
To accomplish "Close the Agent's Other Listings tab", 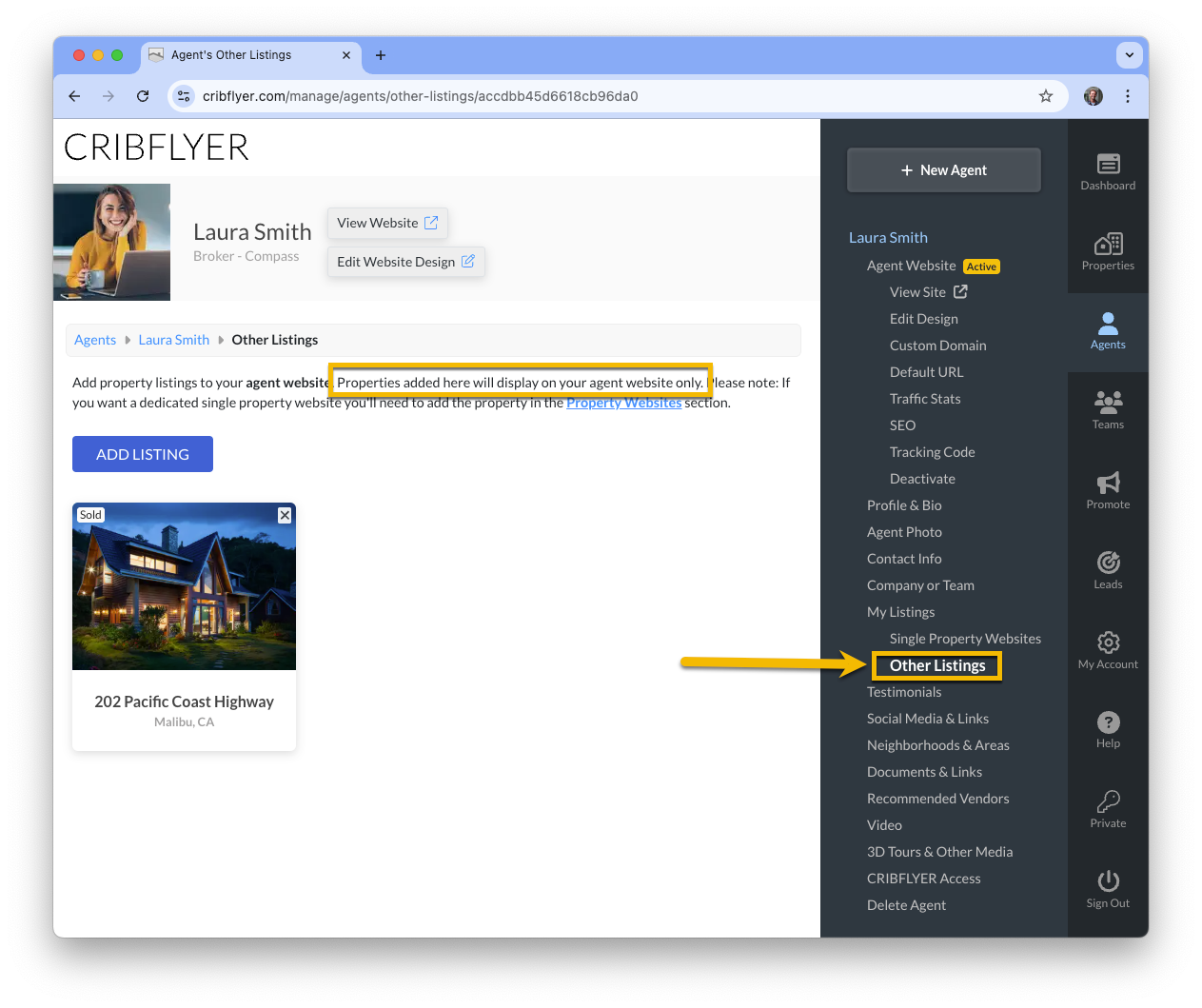I will pyautogui.click(x=346, y=55).
